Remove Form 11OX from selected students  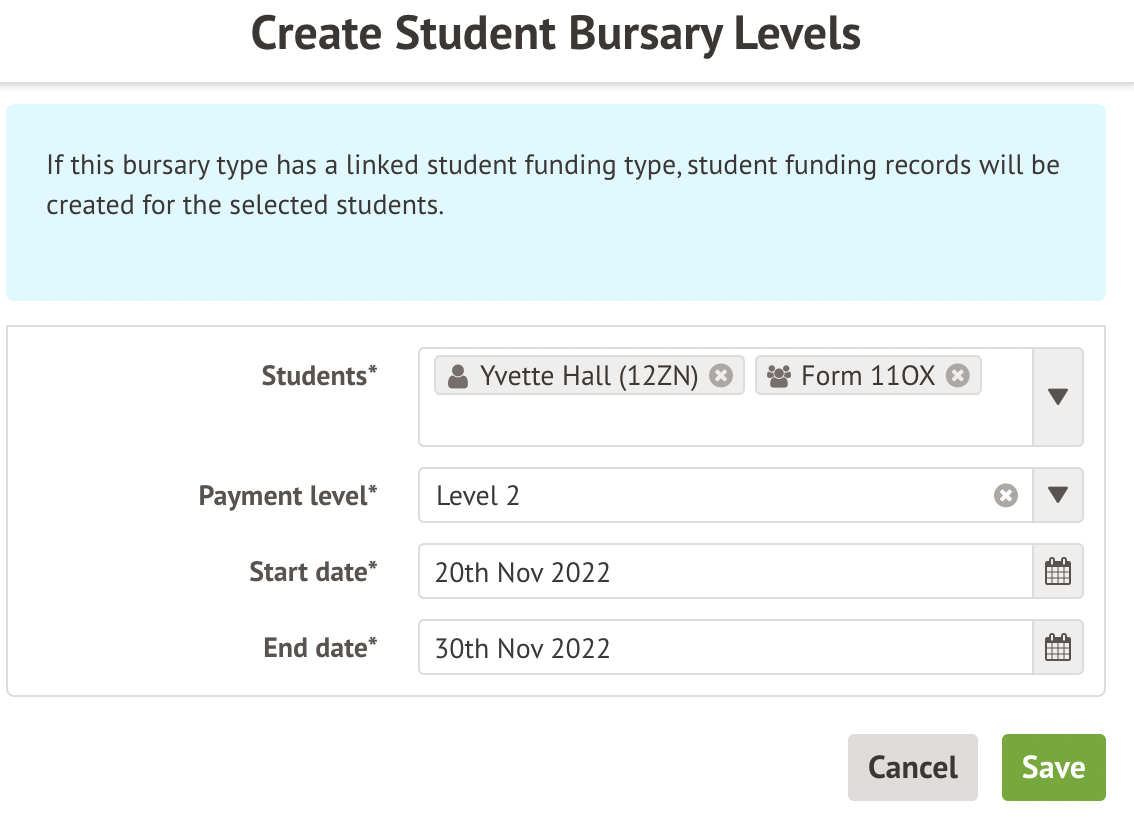pos(958,376)
